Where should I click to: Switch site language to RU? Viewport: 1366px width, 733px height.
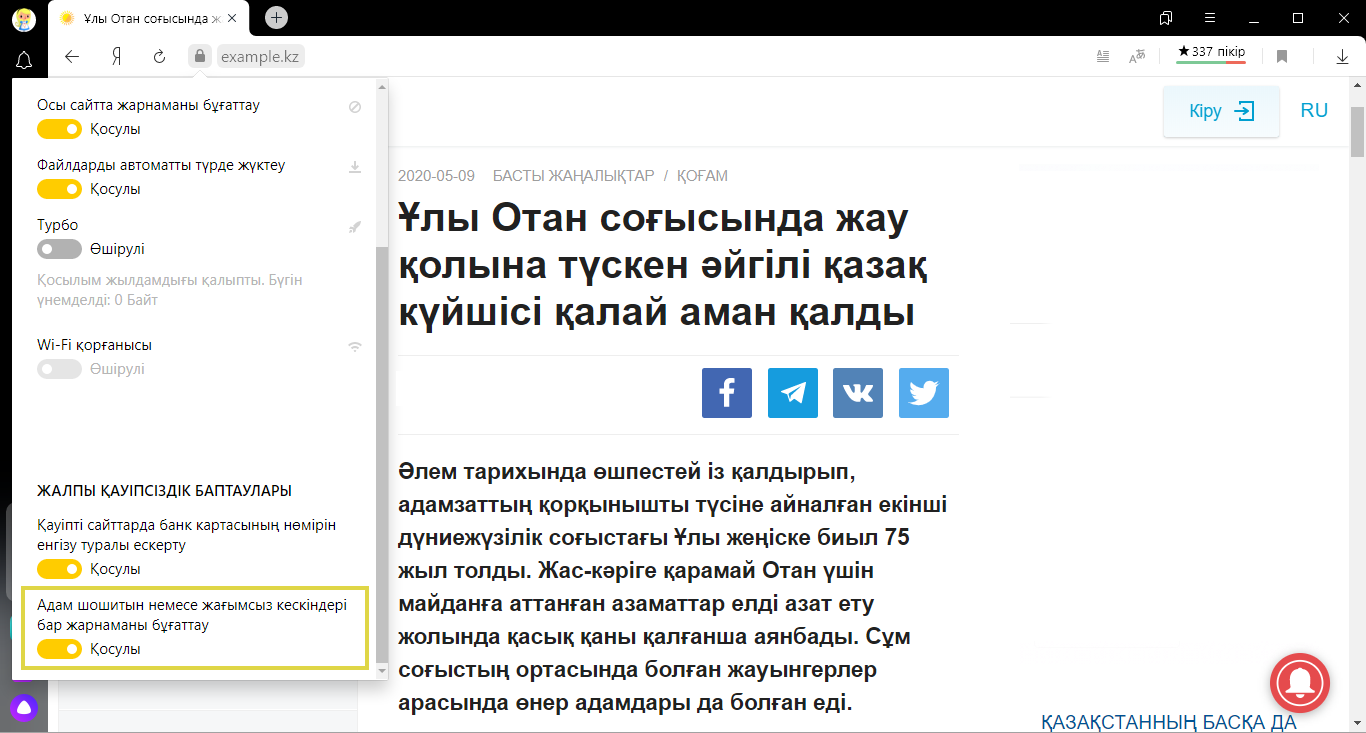tap(1314, 111)
